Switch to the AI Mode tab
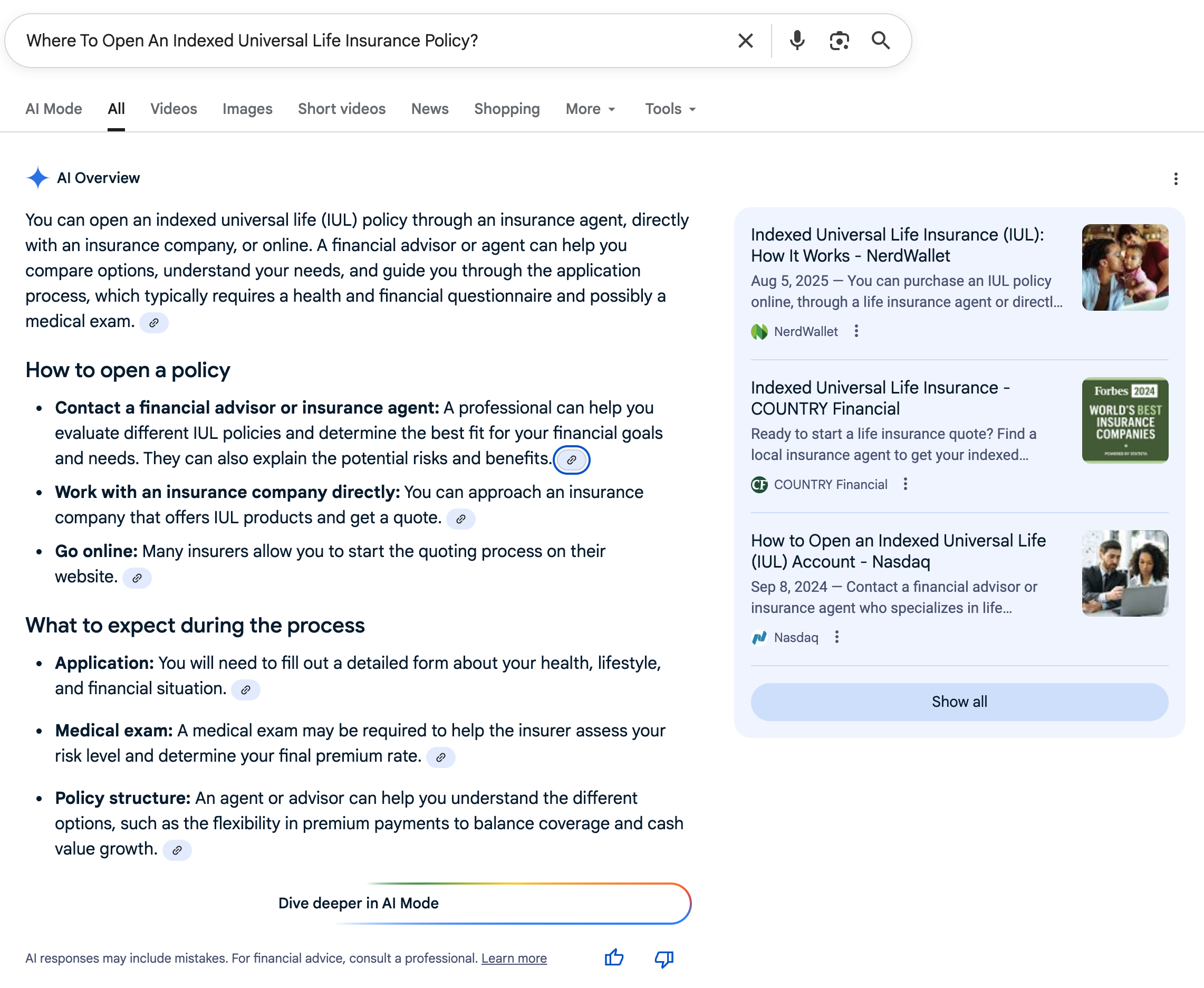The width and height of the screenshot is (1204, 988). click(x=53, y=109)
